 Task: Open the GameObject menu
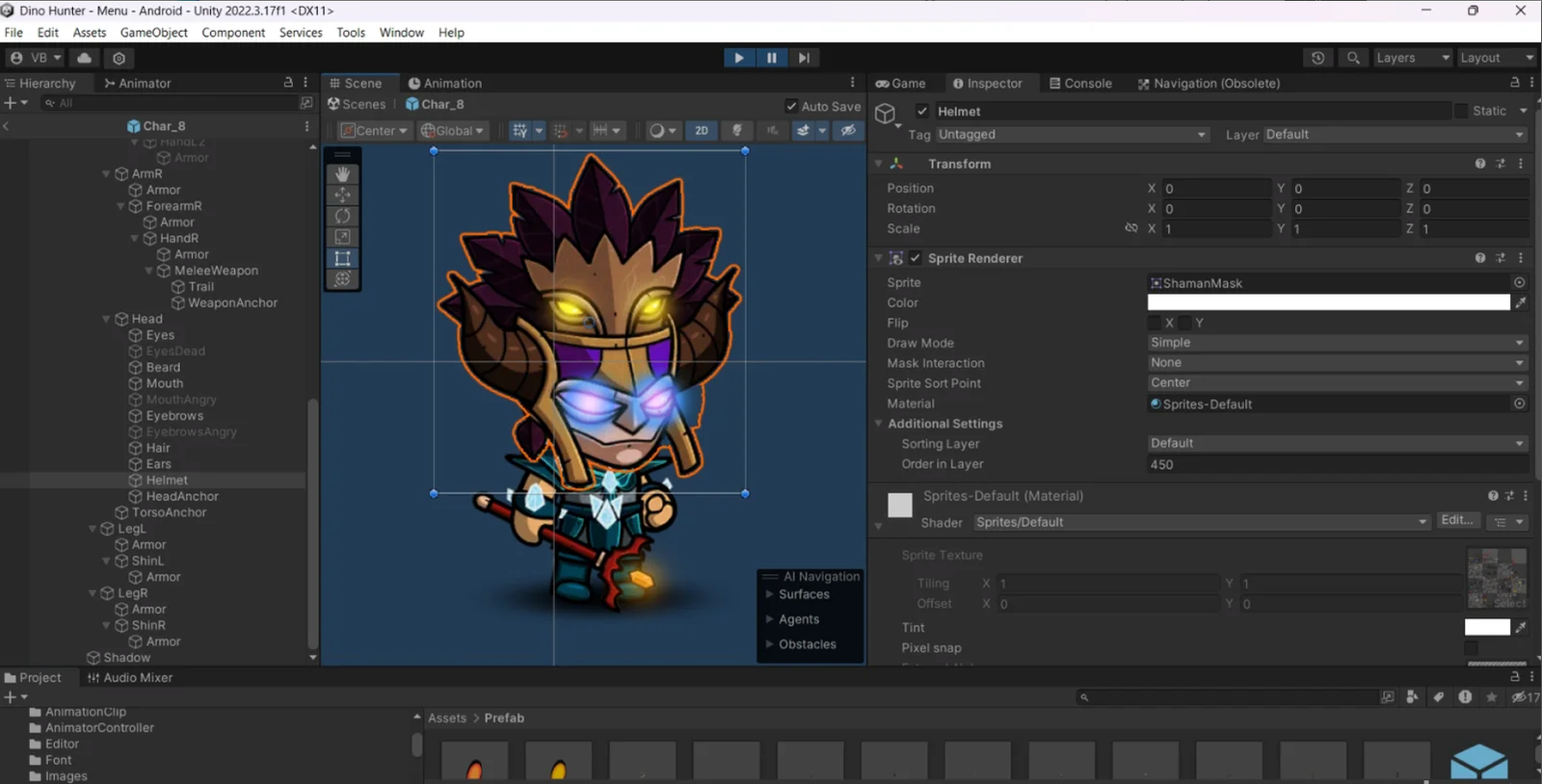[154, 33]
